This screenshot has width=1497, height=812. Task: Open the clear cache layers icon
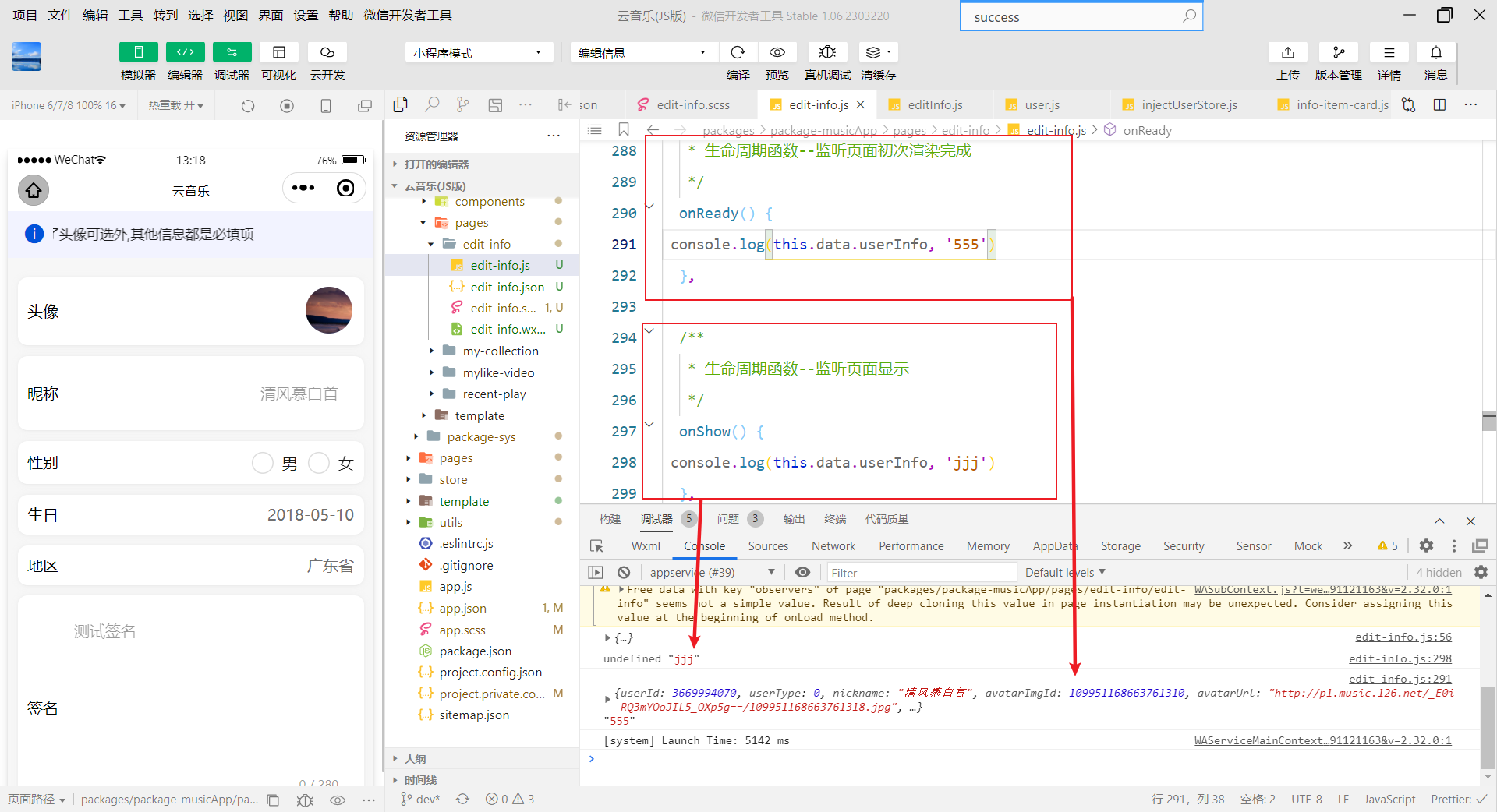click(878, 52)
